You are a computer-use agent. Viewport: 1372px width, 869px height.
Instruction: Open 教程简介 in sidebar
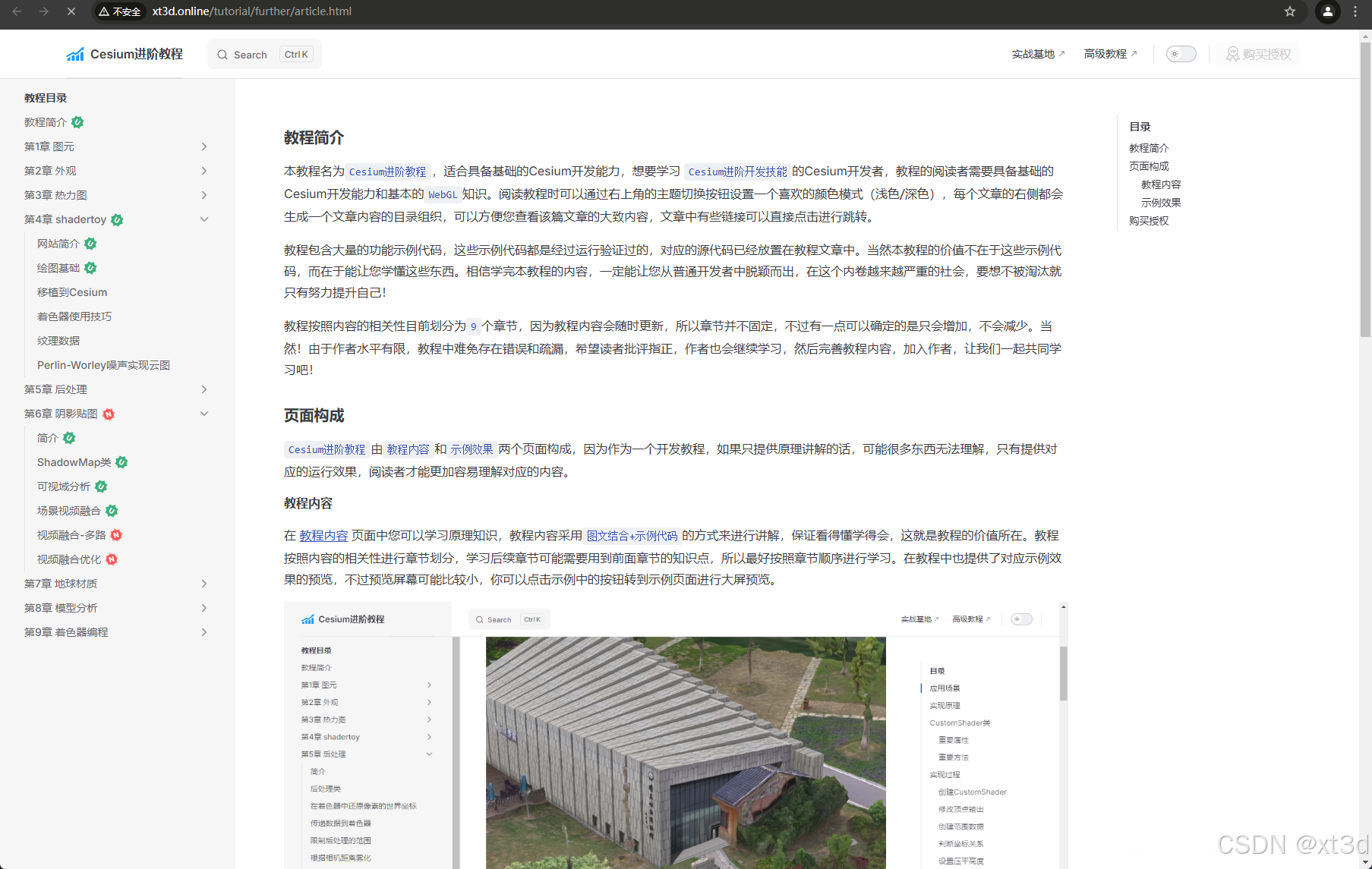pyautogui.click(x=45, y=122)
